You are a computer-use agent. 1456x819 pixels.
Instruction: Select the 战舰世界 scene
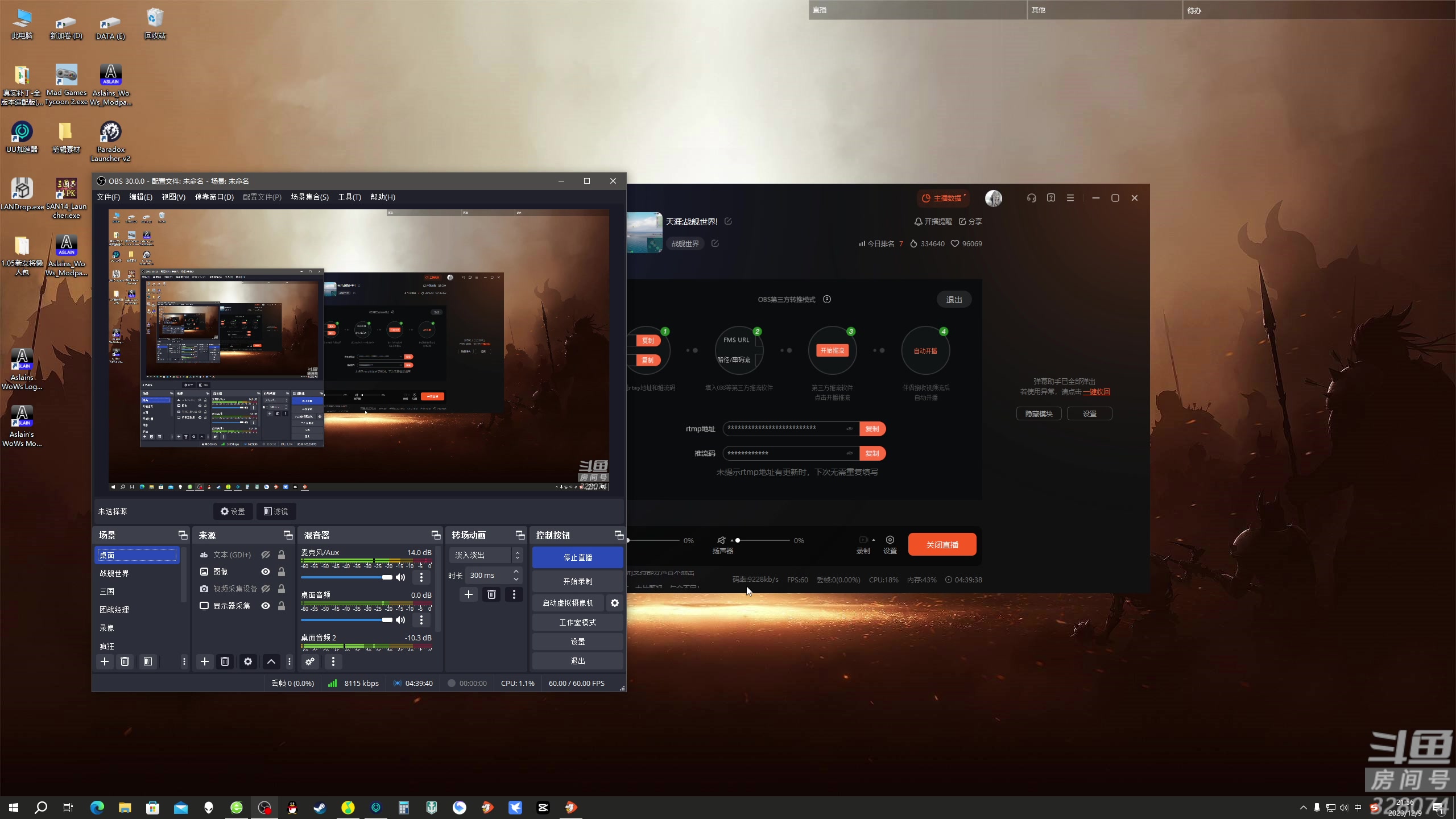pos(114,573)
